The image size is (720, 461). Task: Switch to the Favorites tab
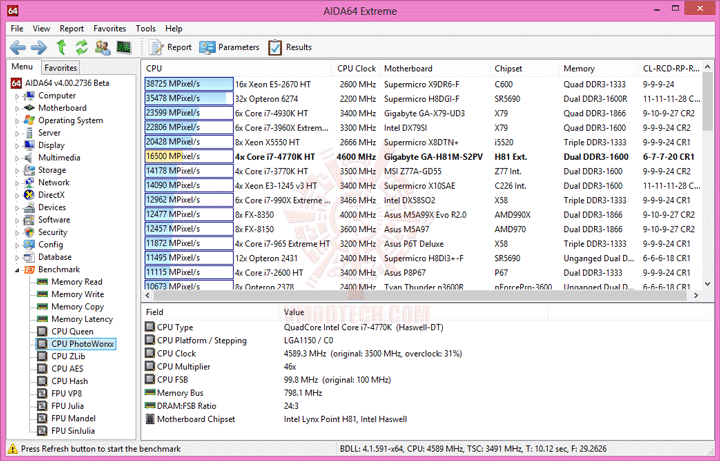click(x=60, y=67)
